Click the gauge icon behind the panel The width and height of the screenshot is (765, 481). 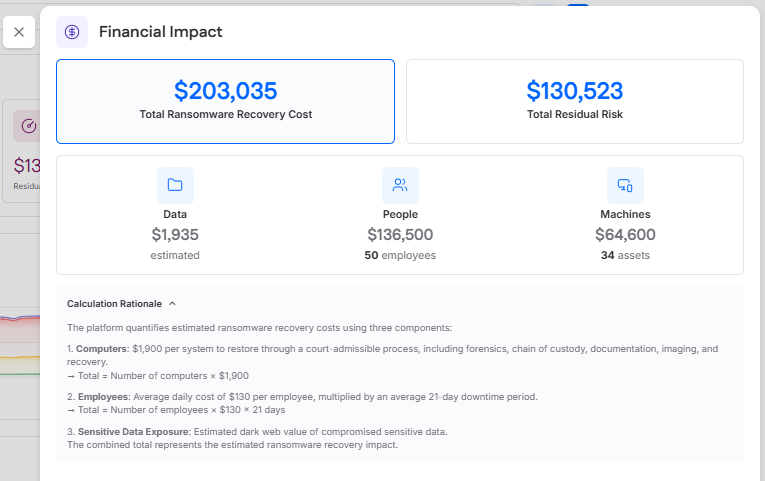tap(27, 126)
